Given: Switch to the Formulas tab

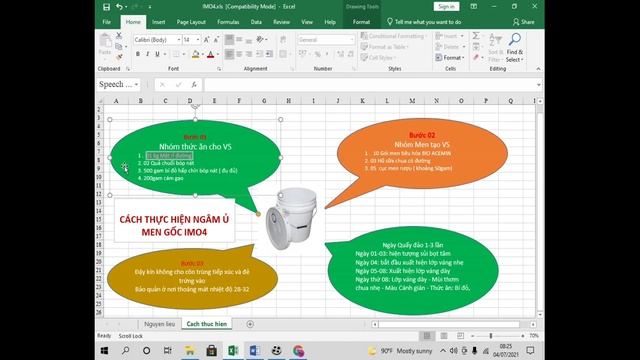Looking at the screenshot, I should [x=228, y=22].
